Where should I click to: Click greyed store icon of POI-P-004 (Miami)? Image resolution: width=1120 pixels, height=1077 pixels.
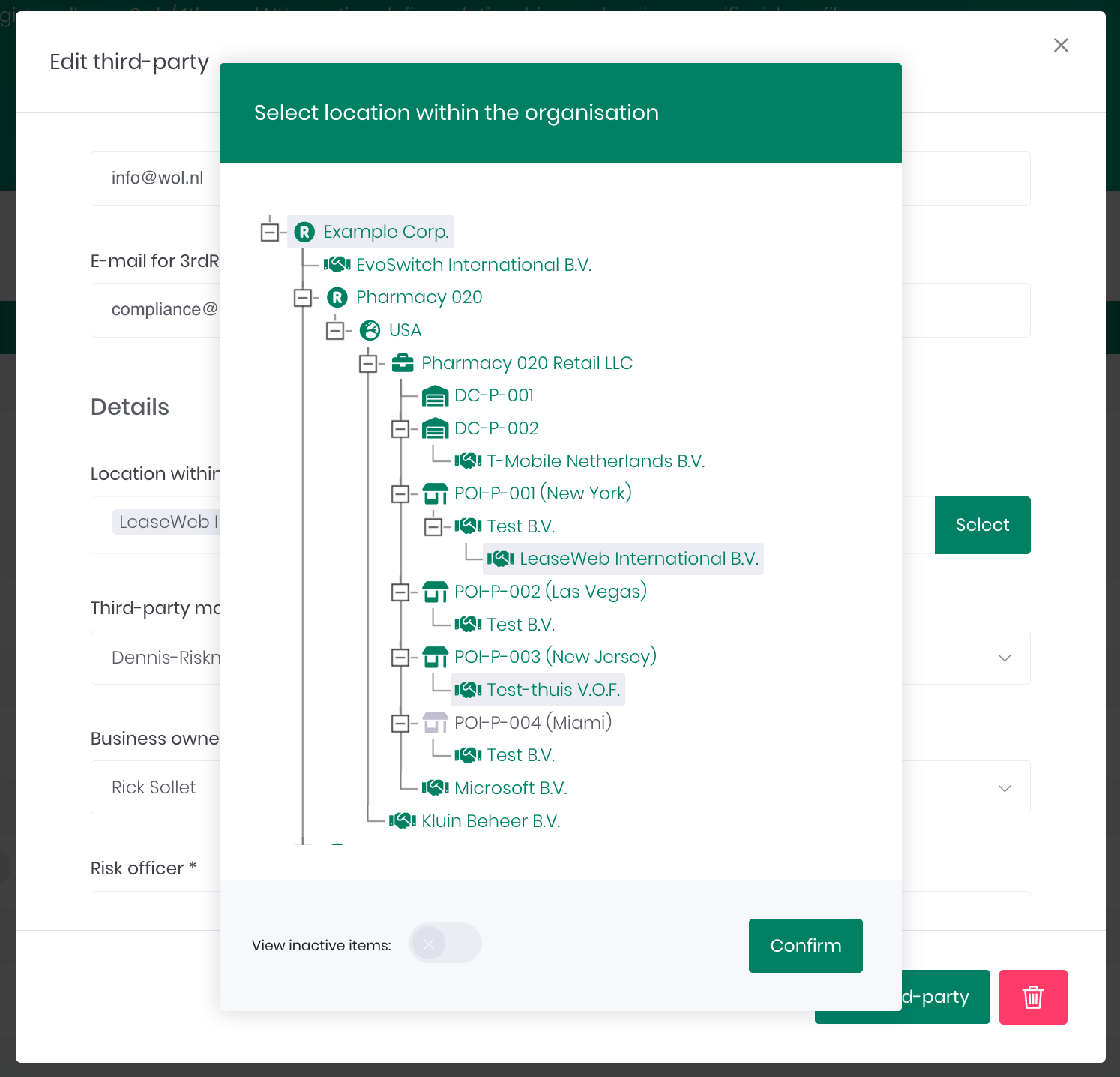pyautogui.click(x=436, y=723)
